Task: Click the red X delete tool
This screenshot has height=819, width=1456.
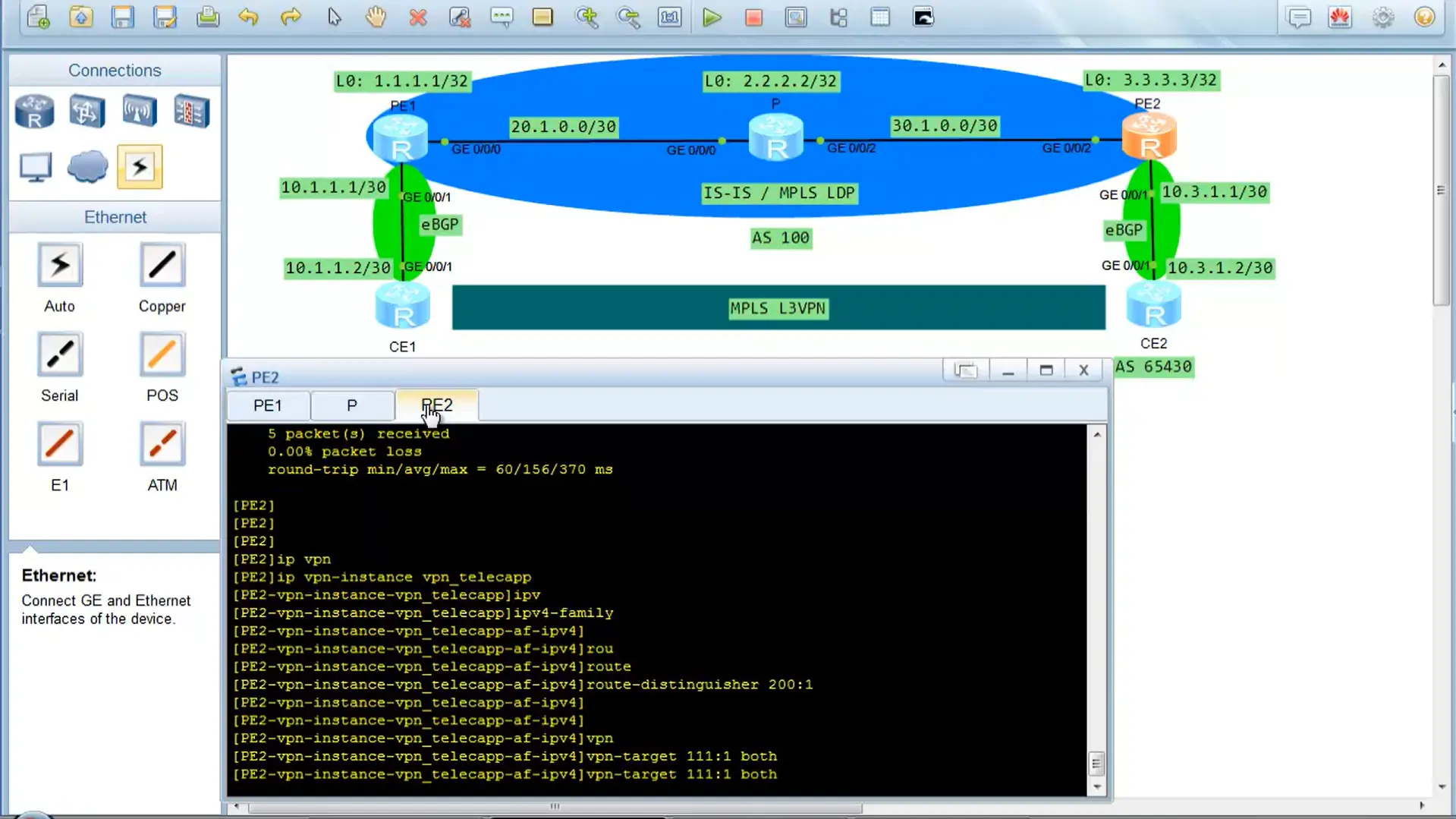Action: 417,17
